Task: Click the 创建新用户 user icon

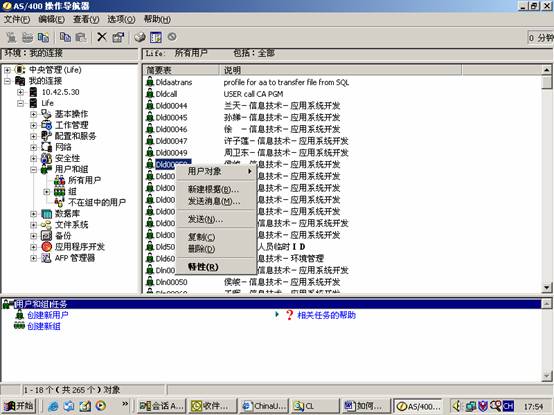Action: click(x=20, y=315)
